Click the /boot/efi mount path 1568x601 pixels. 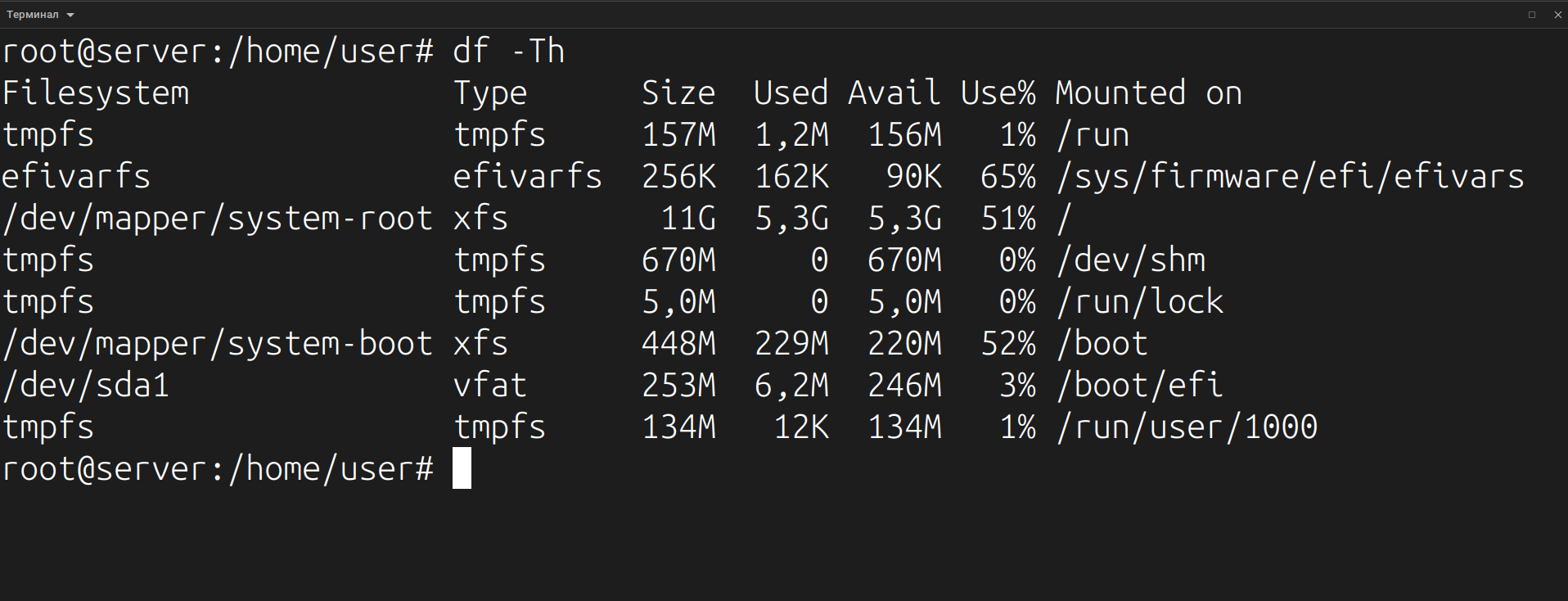click(x=1139, y=386)
